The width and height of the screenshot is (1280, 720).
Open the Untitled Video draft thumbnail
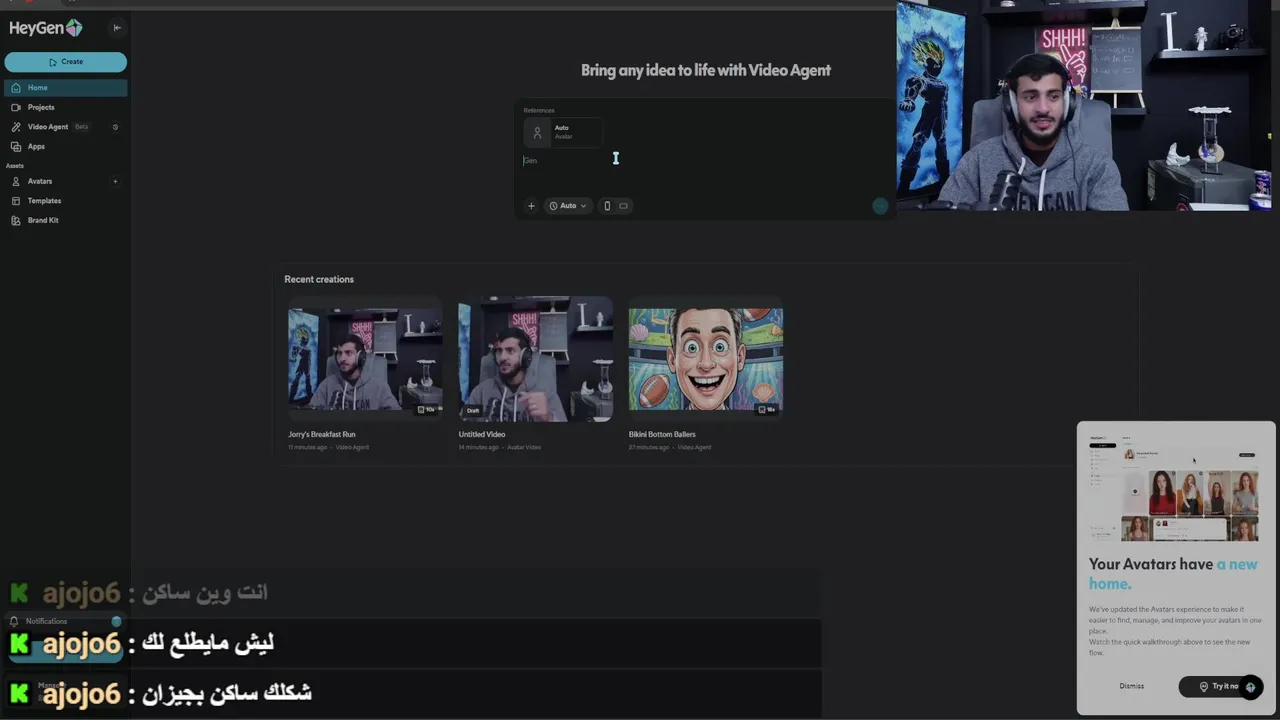pos(535,360)
